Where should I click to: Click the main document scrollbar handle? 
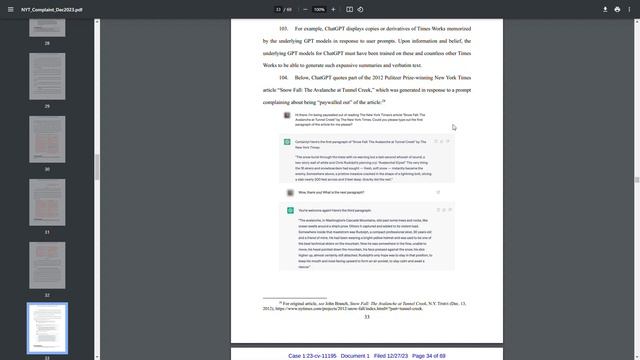pyautogui.click(x=637, y=180)
